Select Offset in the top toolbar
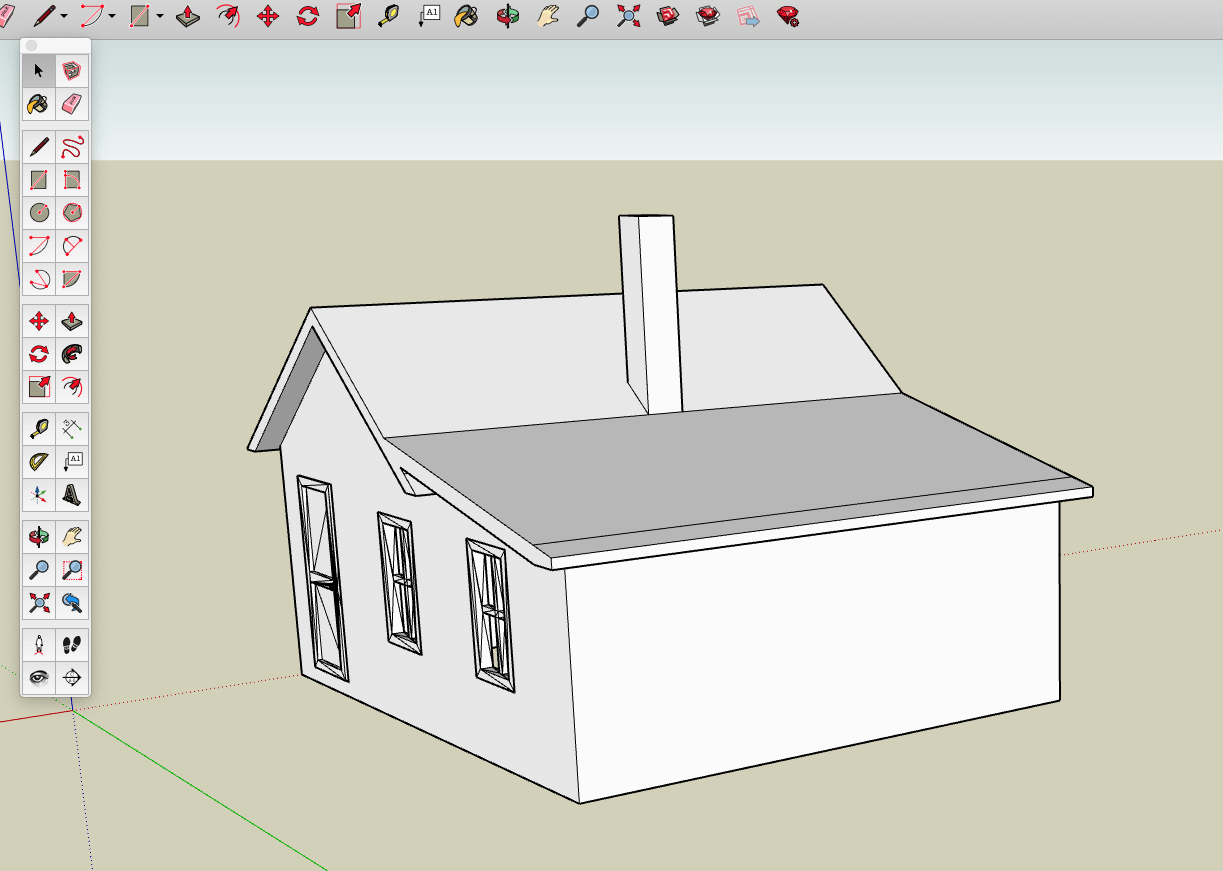The width and height of the screenshot is (1223, 871). [x=228, y=15]
